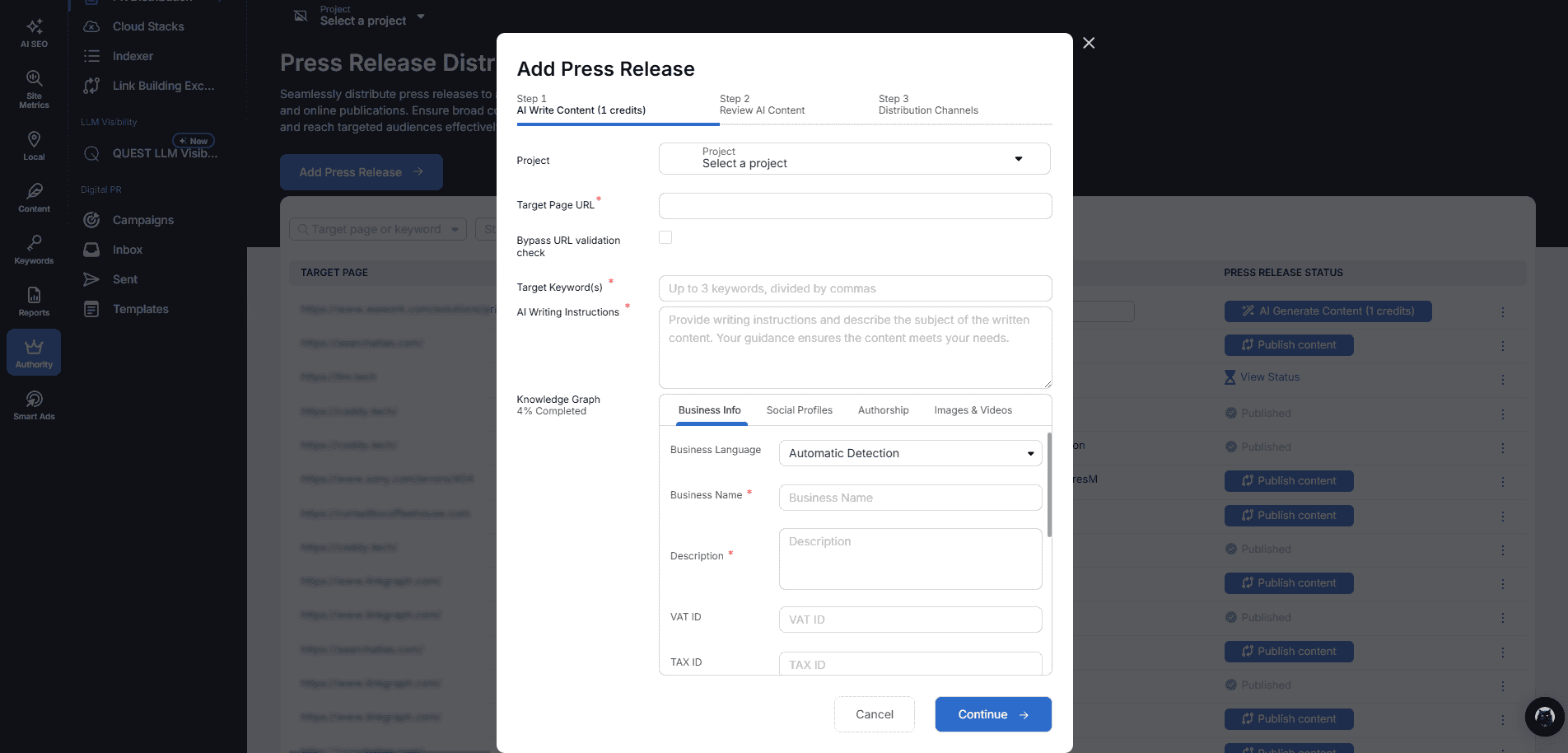The height and width of the screenshot is (753, 1568).
Task: Open the Content sidebar icon
Action: pyautogui.click(x=34, y=198)
